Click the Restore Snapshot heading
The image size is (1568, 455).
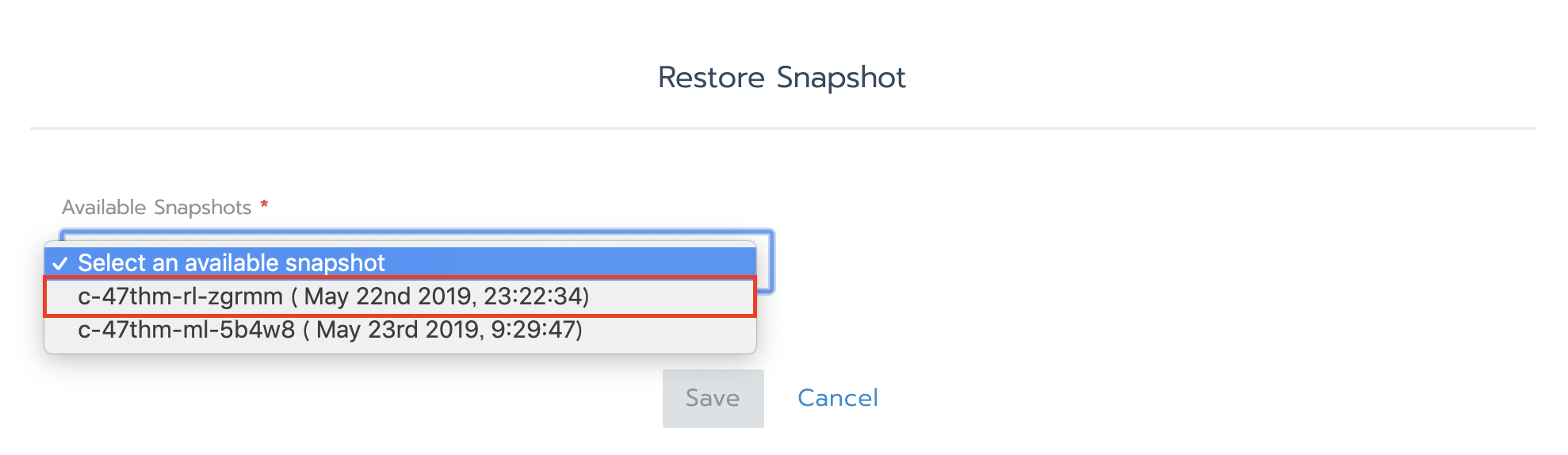click(782, 78)
